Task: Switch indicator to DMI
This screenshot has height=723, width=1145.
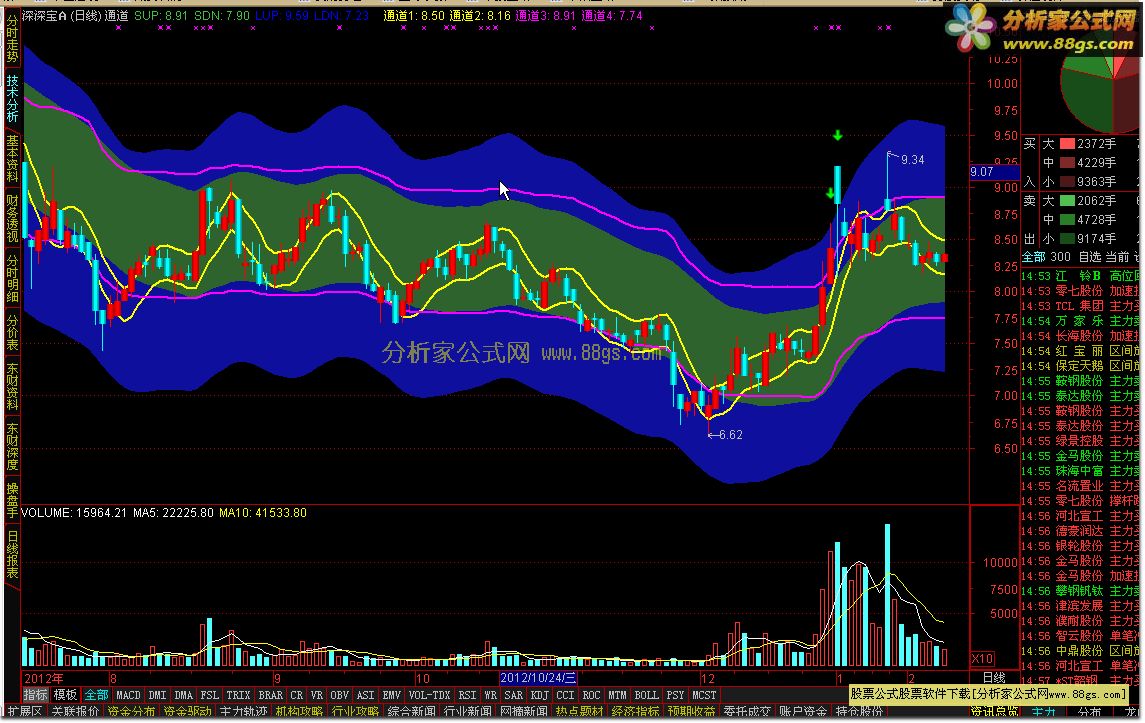Action: 157,695
